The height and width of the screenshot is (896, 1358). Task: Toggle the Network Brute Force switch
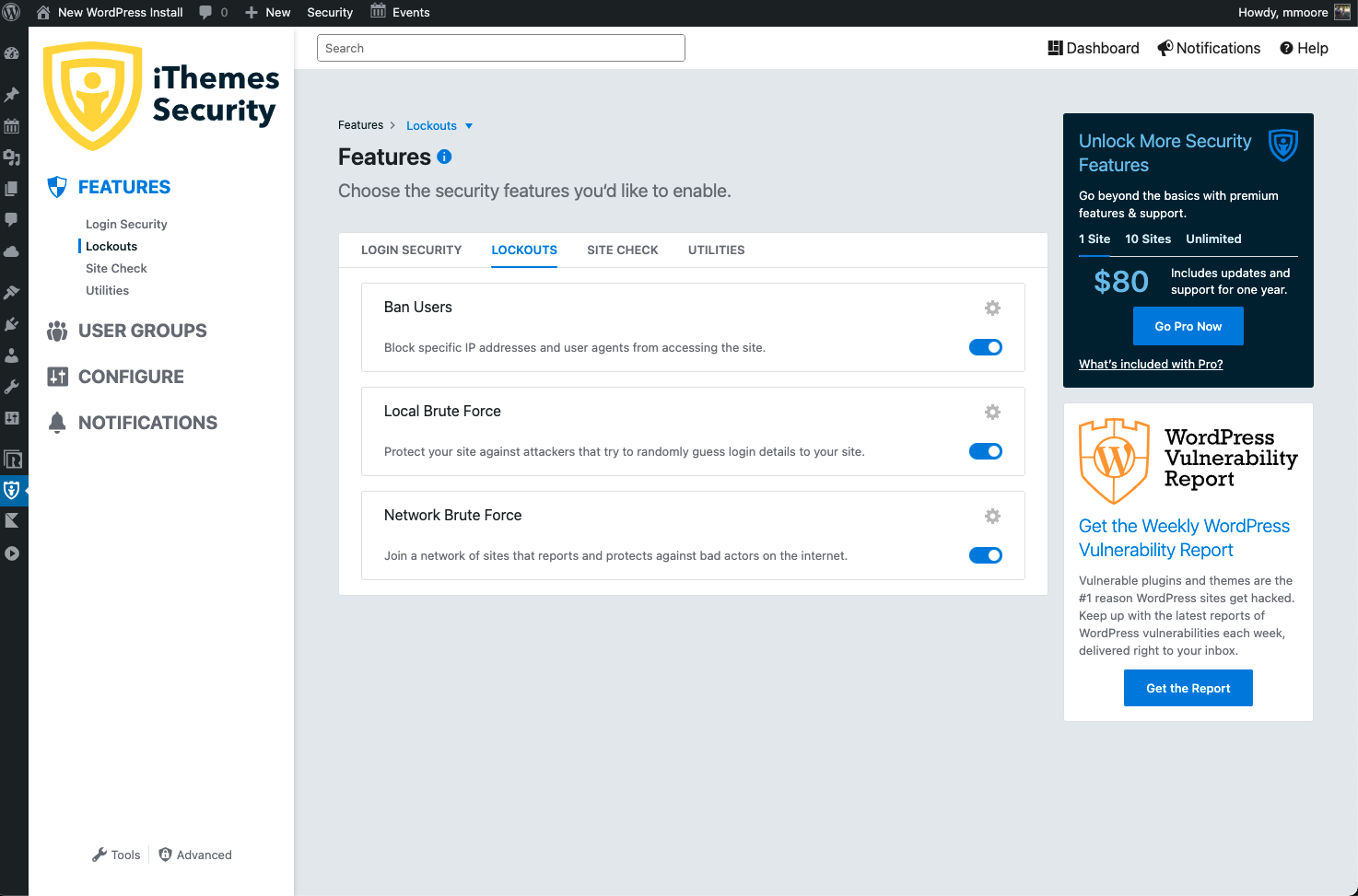tap(986, 555)
